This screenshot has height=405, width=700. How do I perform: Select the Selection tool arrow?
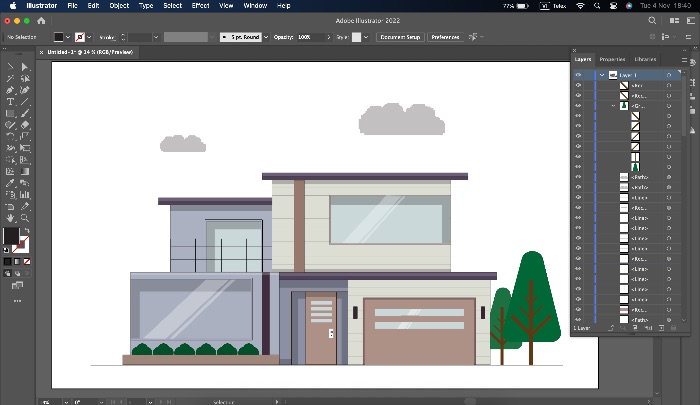pyautogui.click(x=10, y=67)
